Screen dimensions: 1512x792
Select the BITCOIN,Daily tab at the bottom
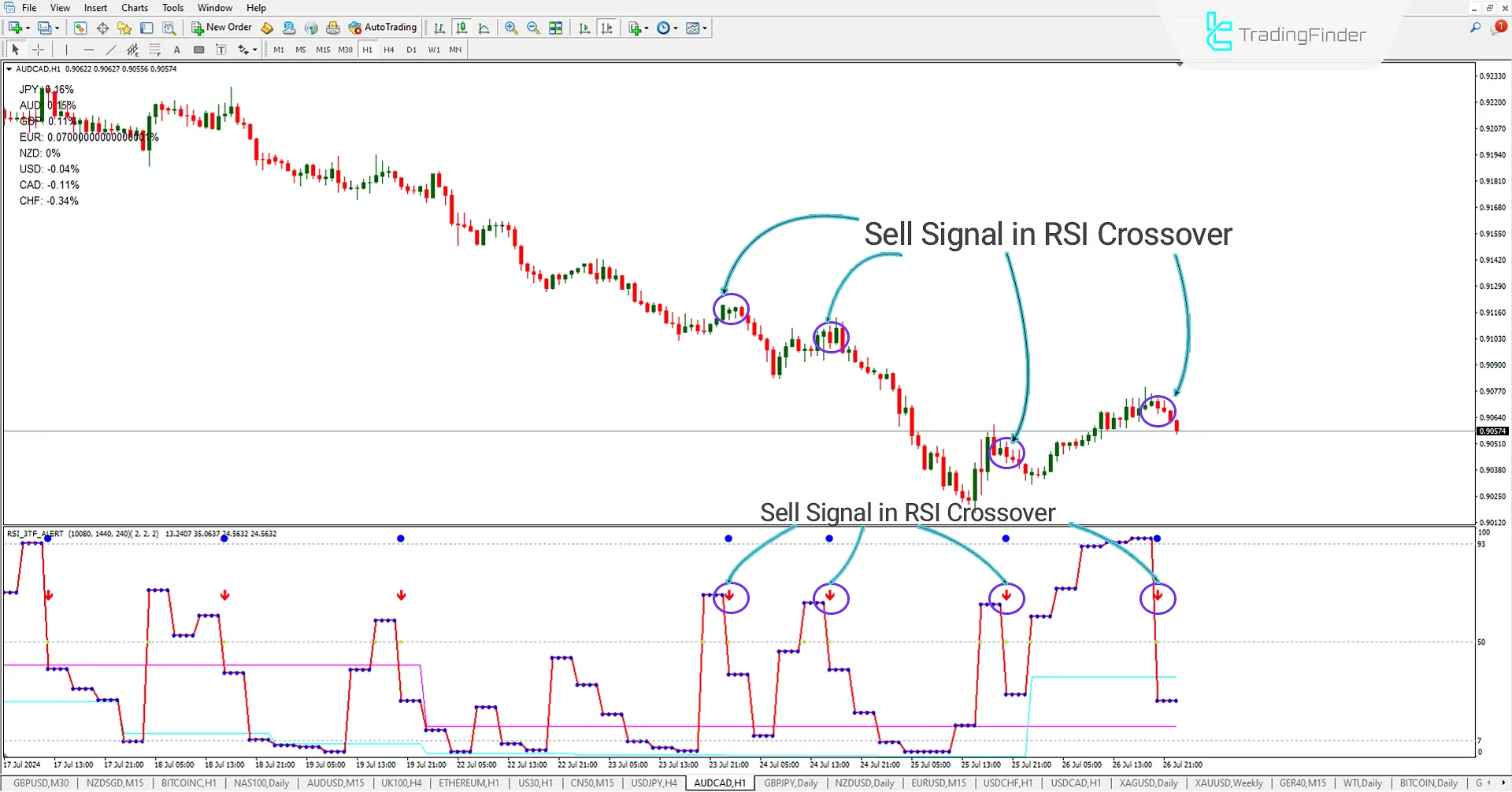tap(1426, 783)
